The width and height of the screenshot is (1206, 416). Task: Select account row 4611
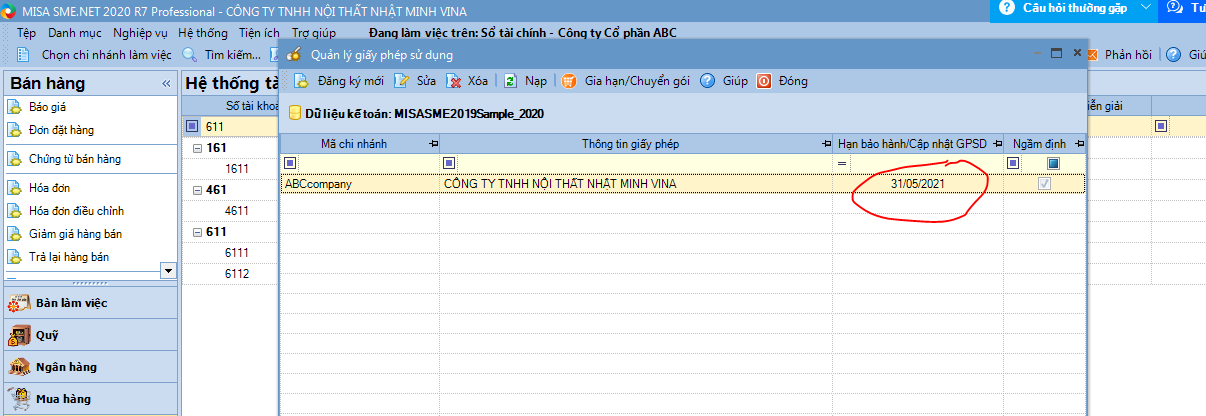pos(237,211)
